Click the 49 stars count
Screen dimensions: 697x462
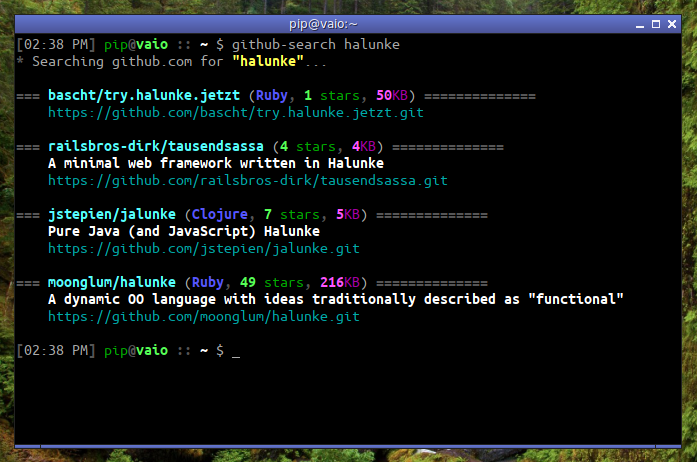(272, 282)
